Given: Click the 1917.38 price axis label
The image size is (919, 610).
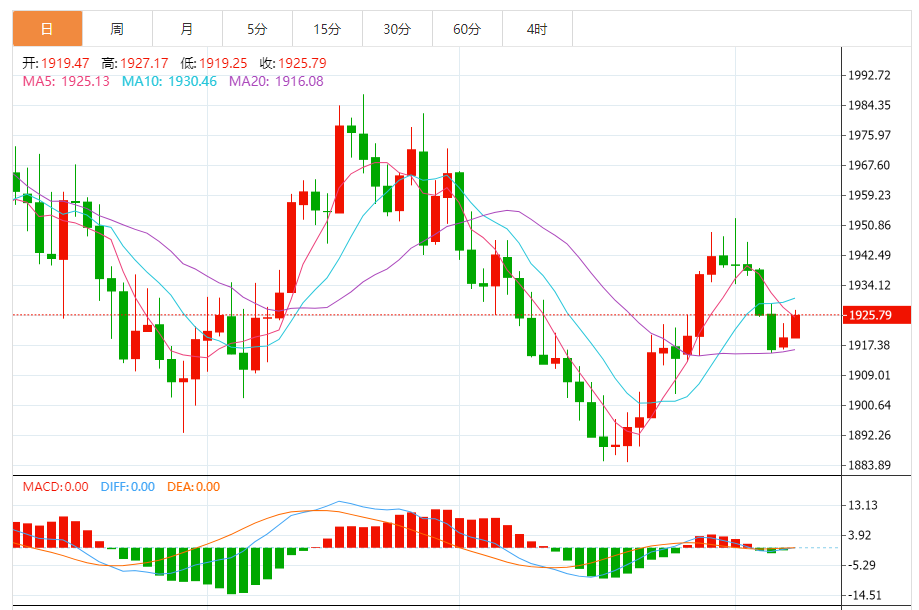Looking at the screenshot, I should (x=869, y=345).
